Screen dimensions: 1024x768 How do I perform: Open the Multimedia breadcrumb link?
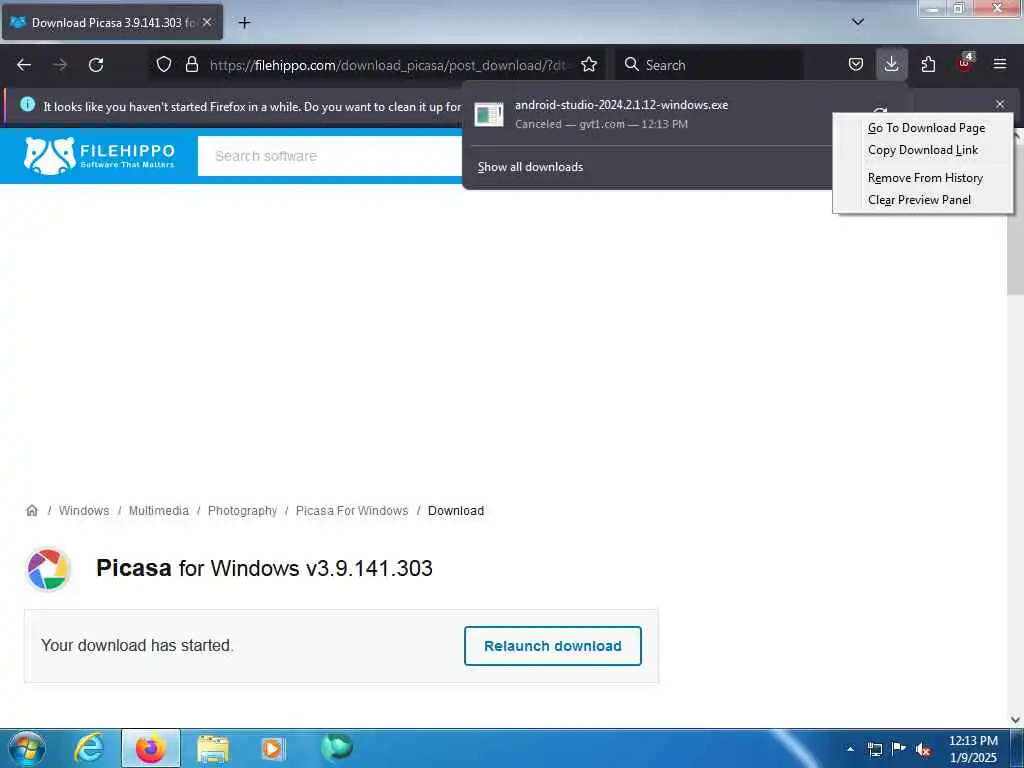coord(159,511)
